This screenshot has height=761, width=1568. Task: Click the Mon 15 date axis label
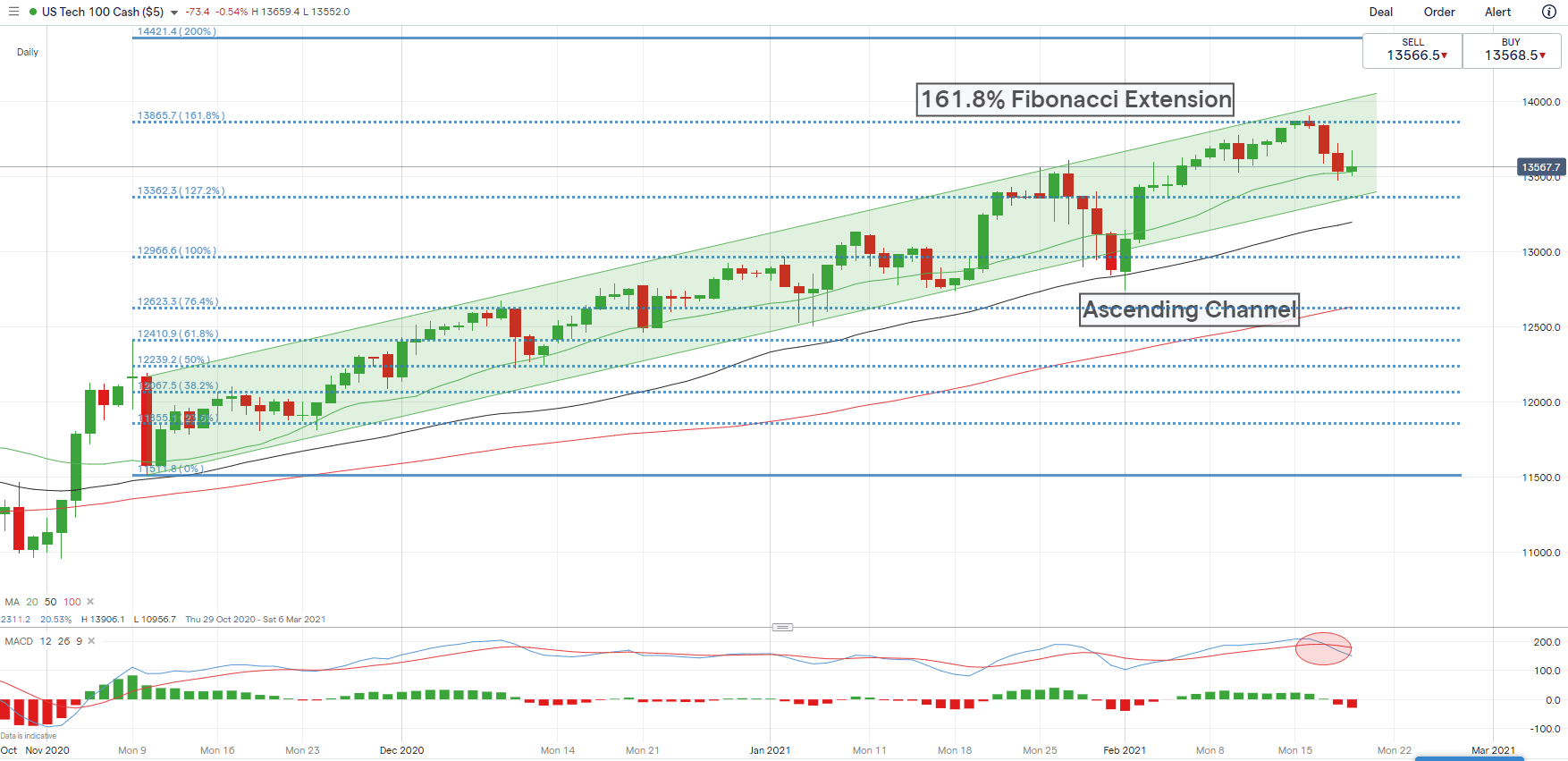[x=1295, y=750]
